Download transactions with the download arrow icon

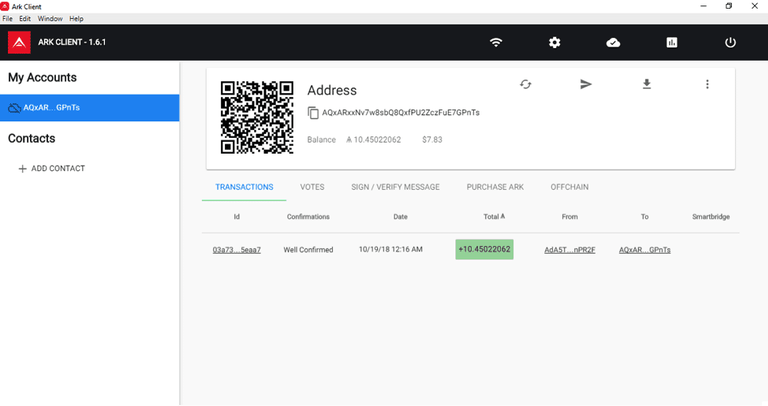point(647,84)
